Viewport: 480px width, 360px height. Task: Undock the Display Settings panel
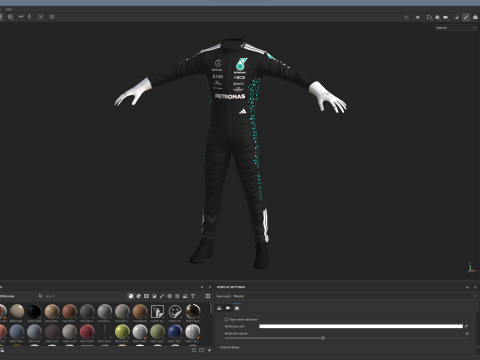pos(467,287)
